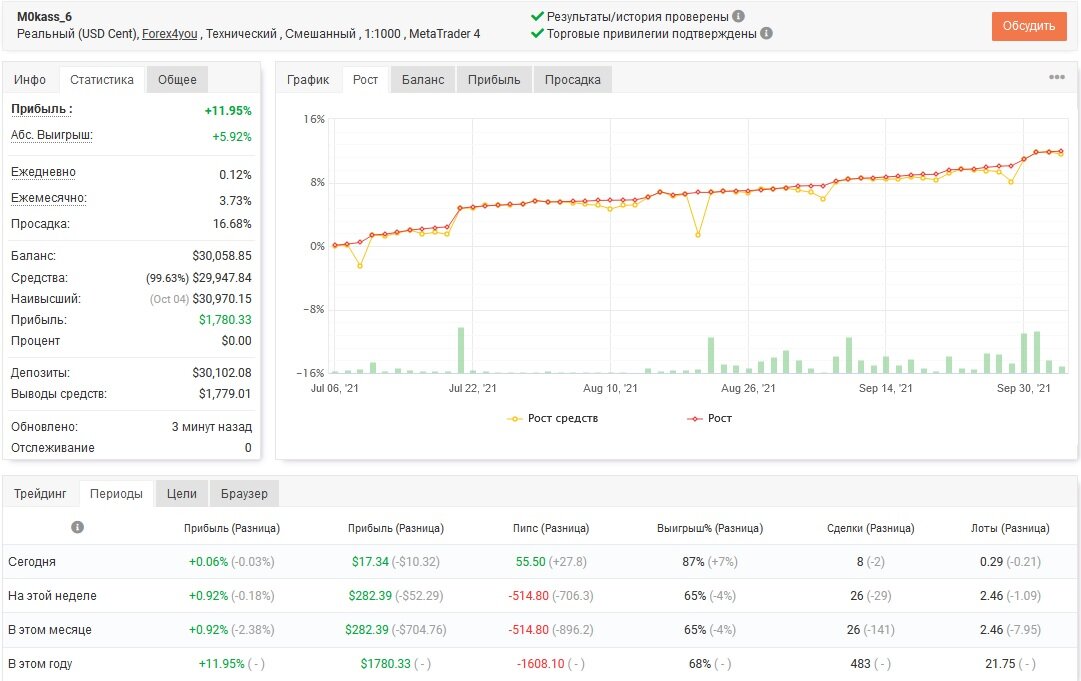This screenshot has width=1081, height=681.
Task: Click the Jul 22, '21 axis label
Action: click(472, 388)
